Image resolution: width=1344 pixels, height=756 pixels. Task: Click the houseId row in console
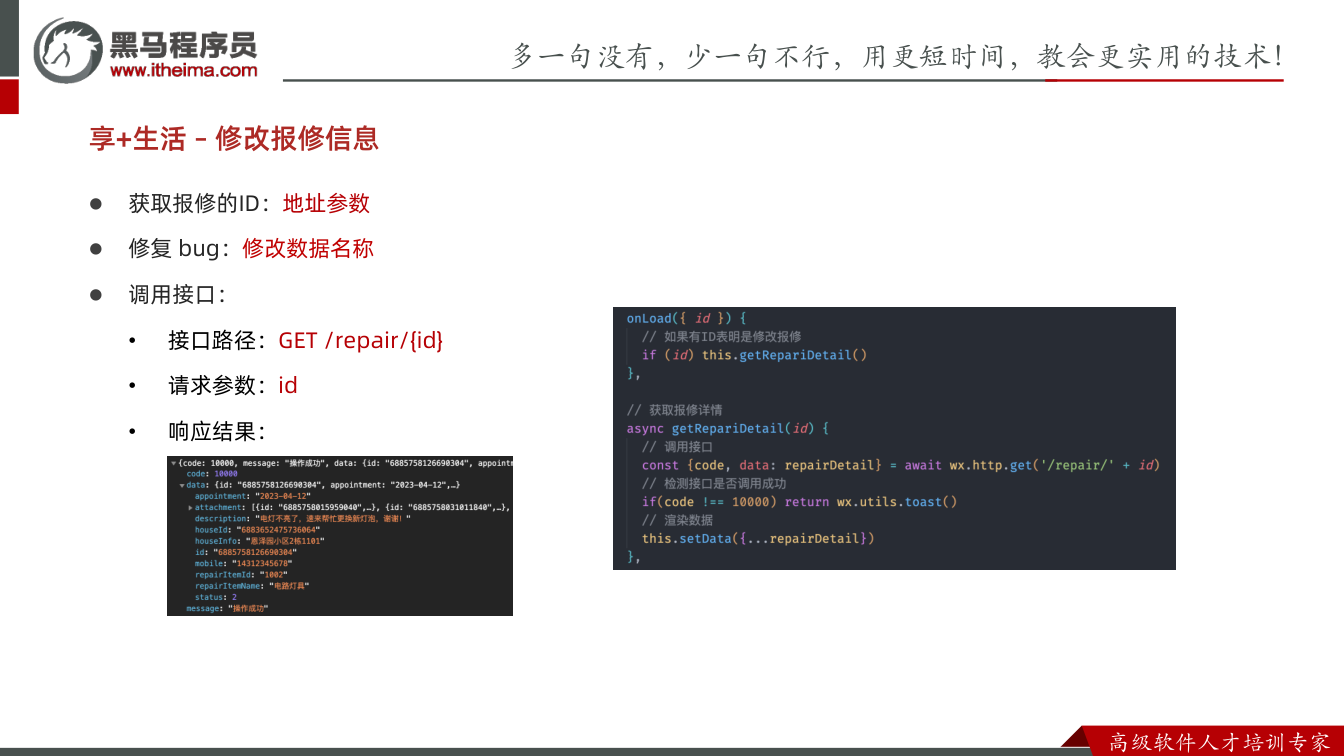click(x=257, y=530)
